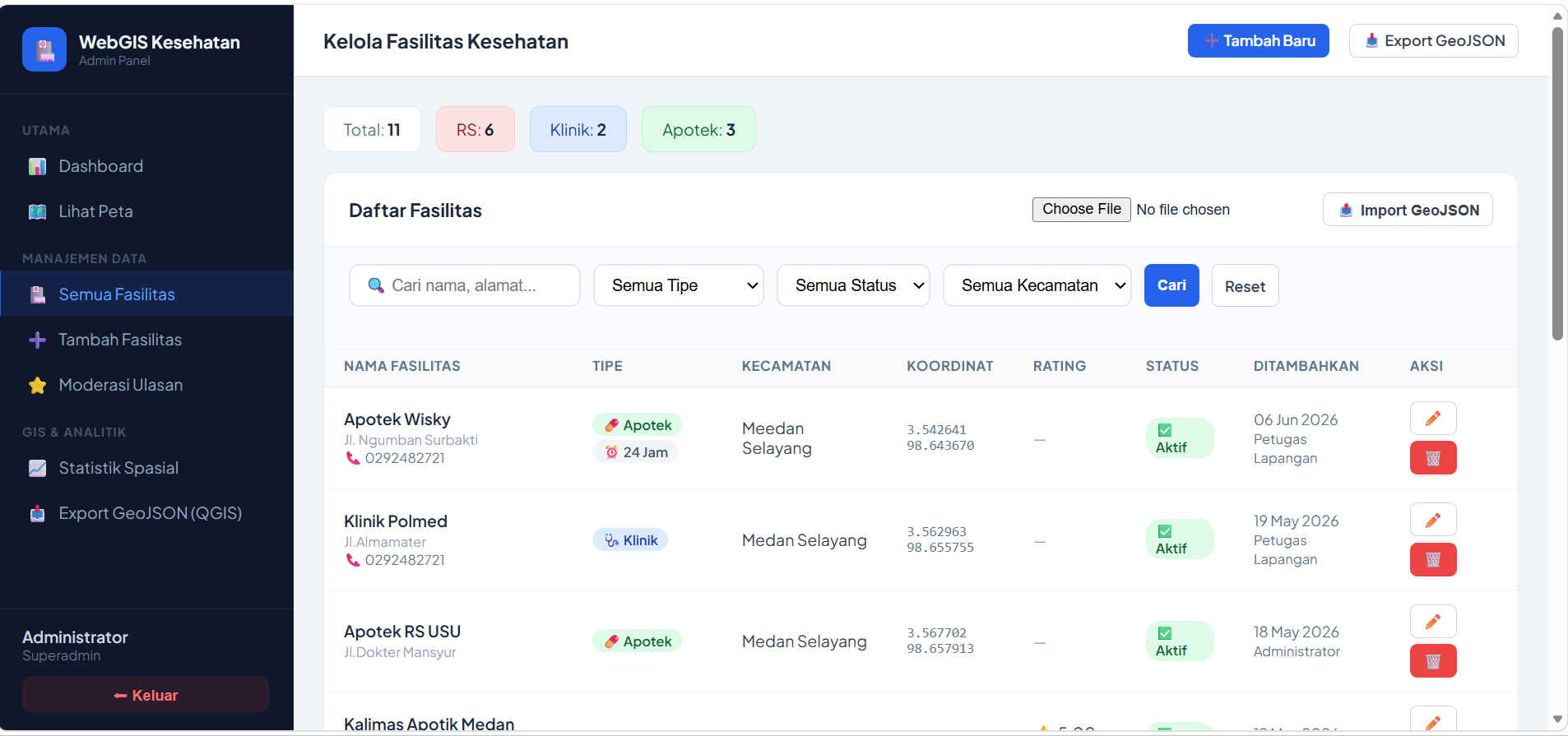Click the Klinik type tag of Klinik Polmed
This screenshot has width=1568, height=736.
630,539
